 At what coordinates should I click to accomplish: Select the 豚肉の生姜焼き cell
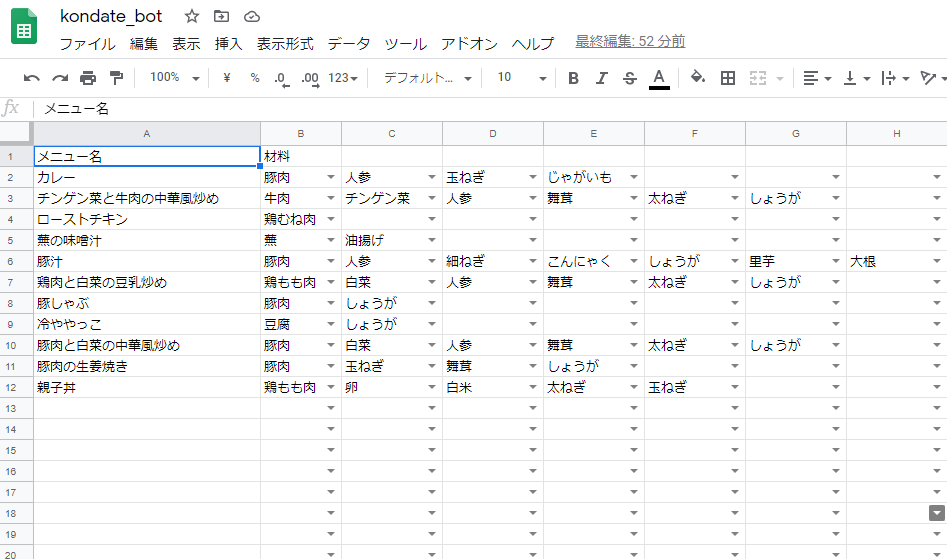point(147,366)
